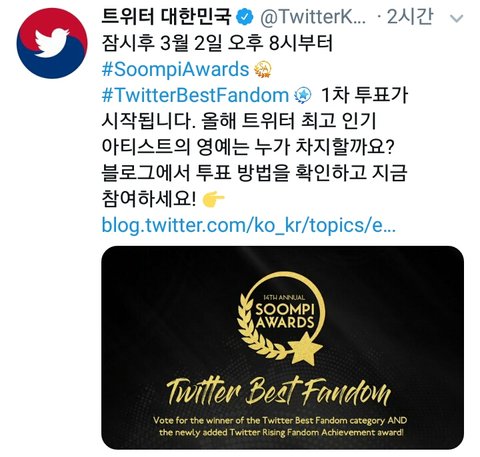Click the gold star in the Soompi logo
Image resolution: width=480 pixels, height=457 pixels.
[x=306, y=348]
